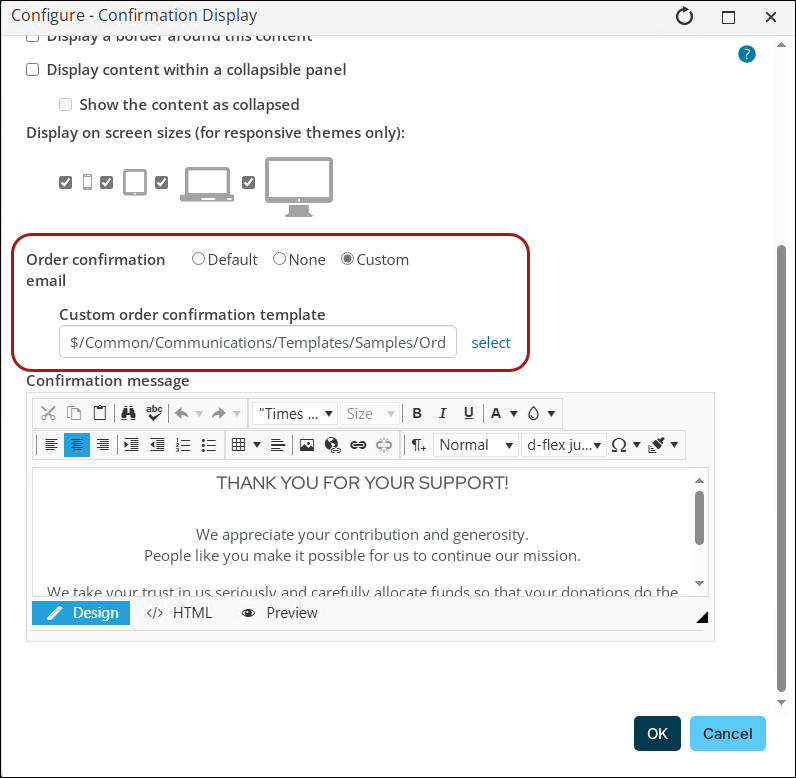Expand the insert table dropdown arrow
The height and width of the screenshot is (778, 796).
click(257, 445)
